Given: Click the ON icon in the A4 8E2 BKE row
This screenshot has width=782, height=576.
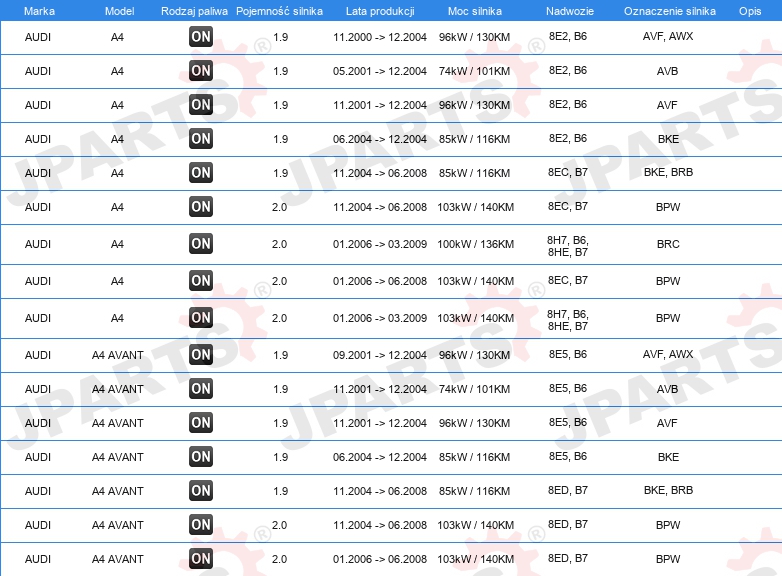Looking at the screenshot, I should (201, 139).
